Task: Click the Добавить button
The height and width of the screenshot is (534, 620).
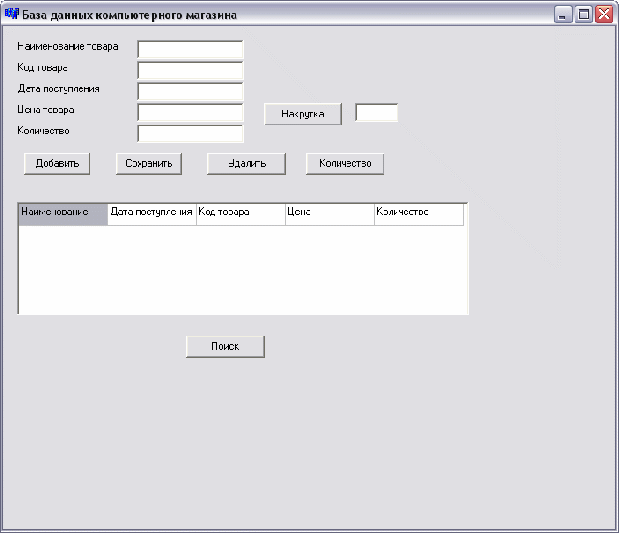Action: pos(57,164)
